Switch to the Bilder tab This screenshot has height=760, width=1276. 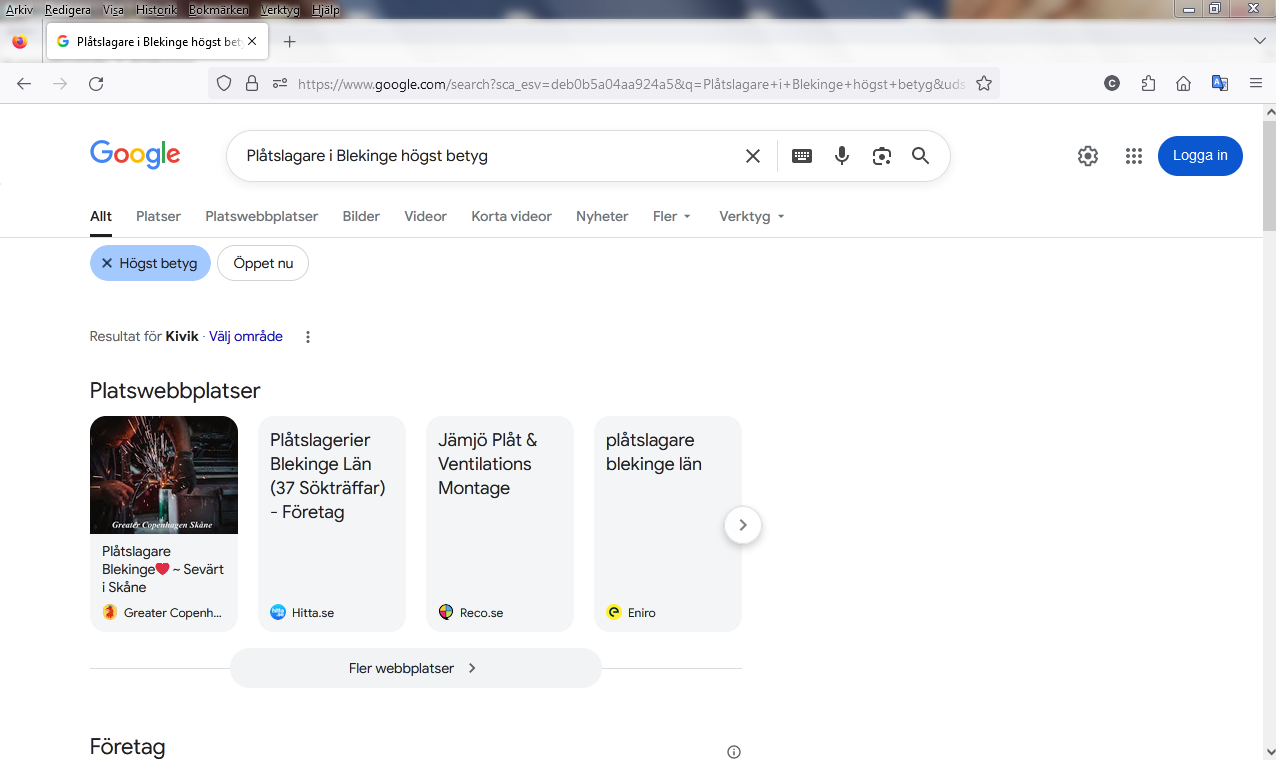(x=361, y=216)
